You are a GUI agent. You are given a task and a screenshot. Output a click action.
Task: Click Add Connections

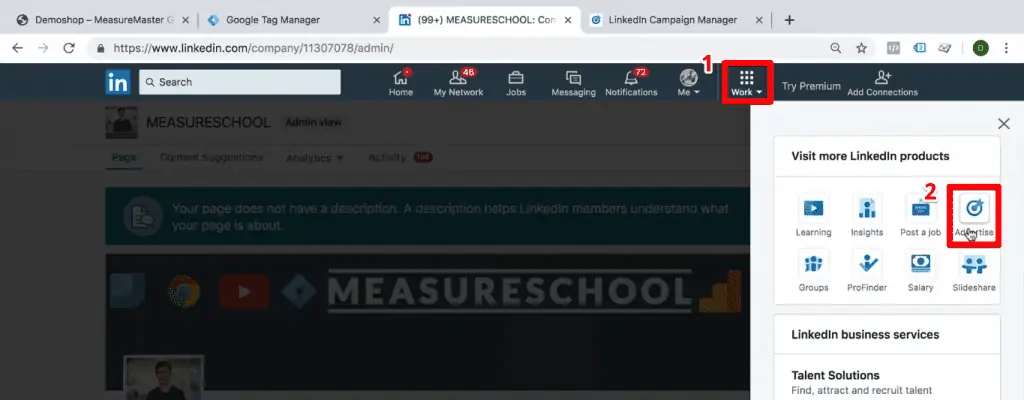pyautogui.click(x=882, y=84)
